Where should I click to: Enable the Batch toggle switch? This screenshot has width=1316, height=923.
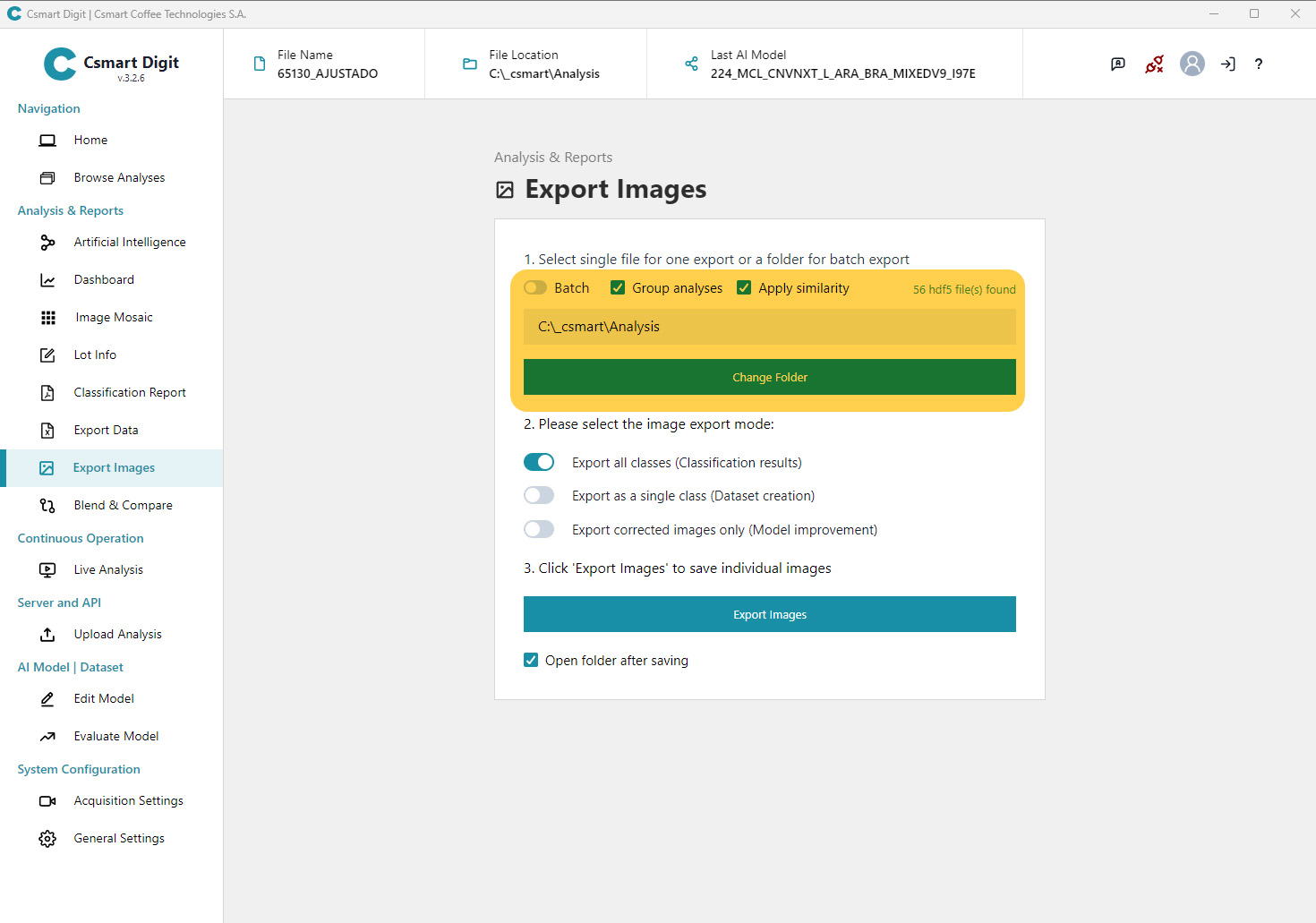click(x=535, y=287)
